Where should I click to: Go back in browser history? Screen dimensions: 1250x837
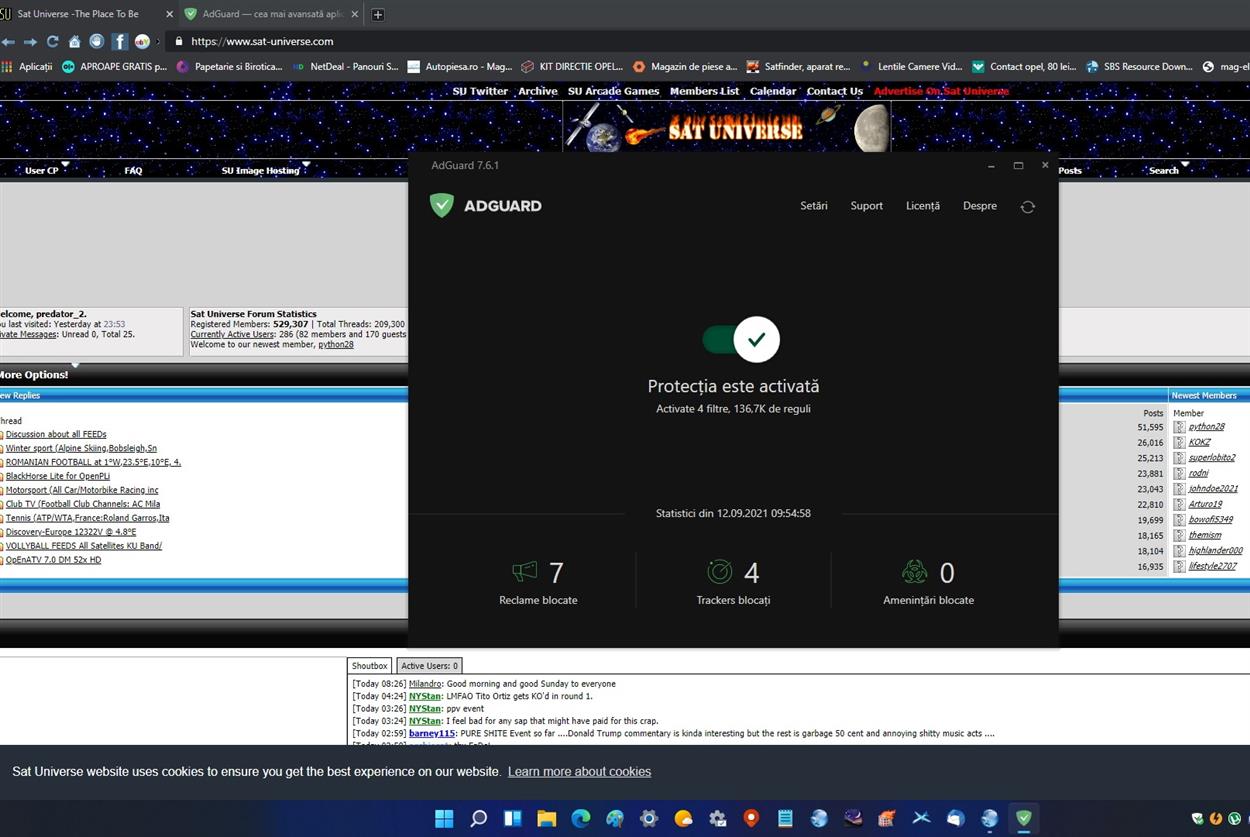click(9, 42)
